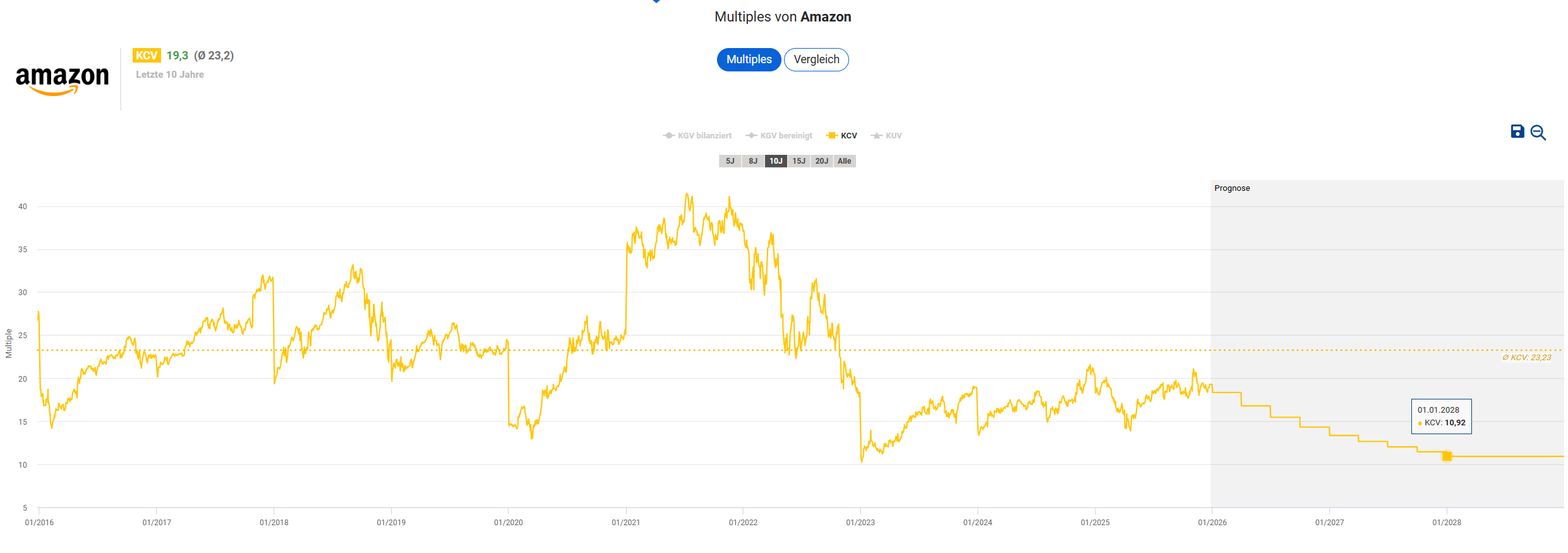Select the 15J time range

[799, 161]
